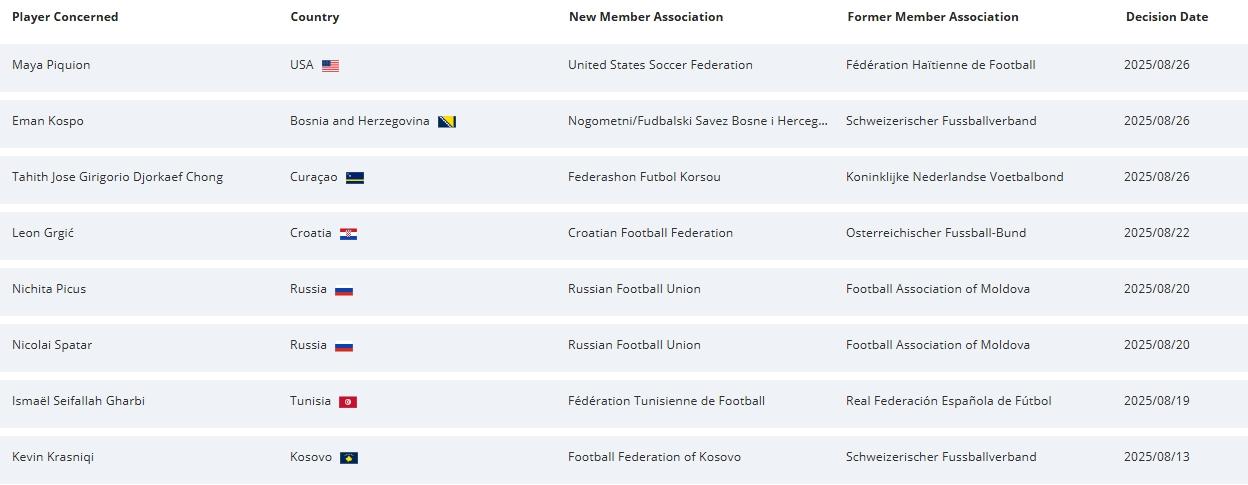Click the Russia flag beside Nicolai Spatar

(x=344, y=346)
